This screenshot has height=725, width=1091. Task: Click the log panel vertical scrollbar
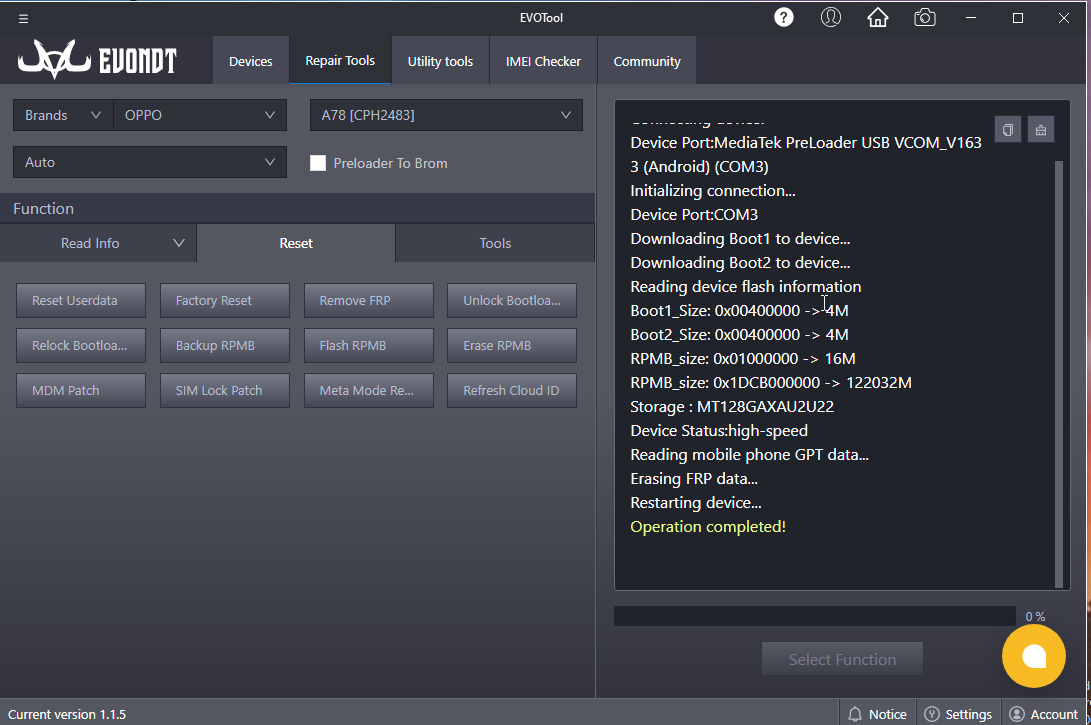pos(1059,374)
